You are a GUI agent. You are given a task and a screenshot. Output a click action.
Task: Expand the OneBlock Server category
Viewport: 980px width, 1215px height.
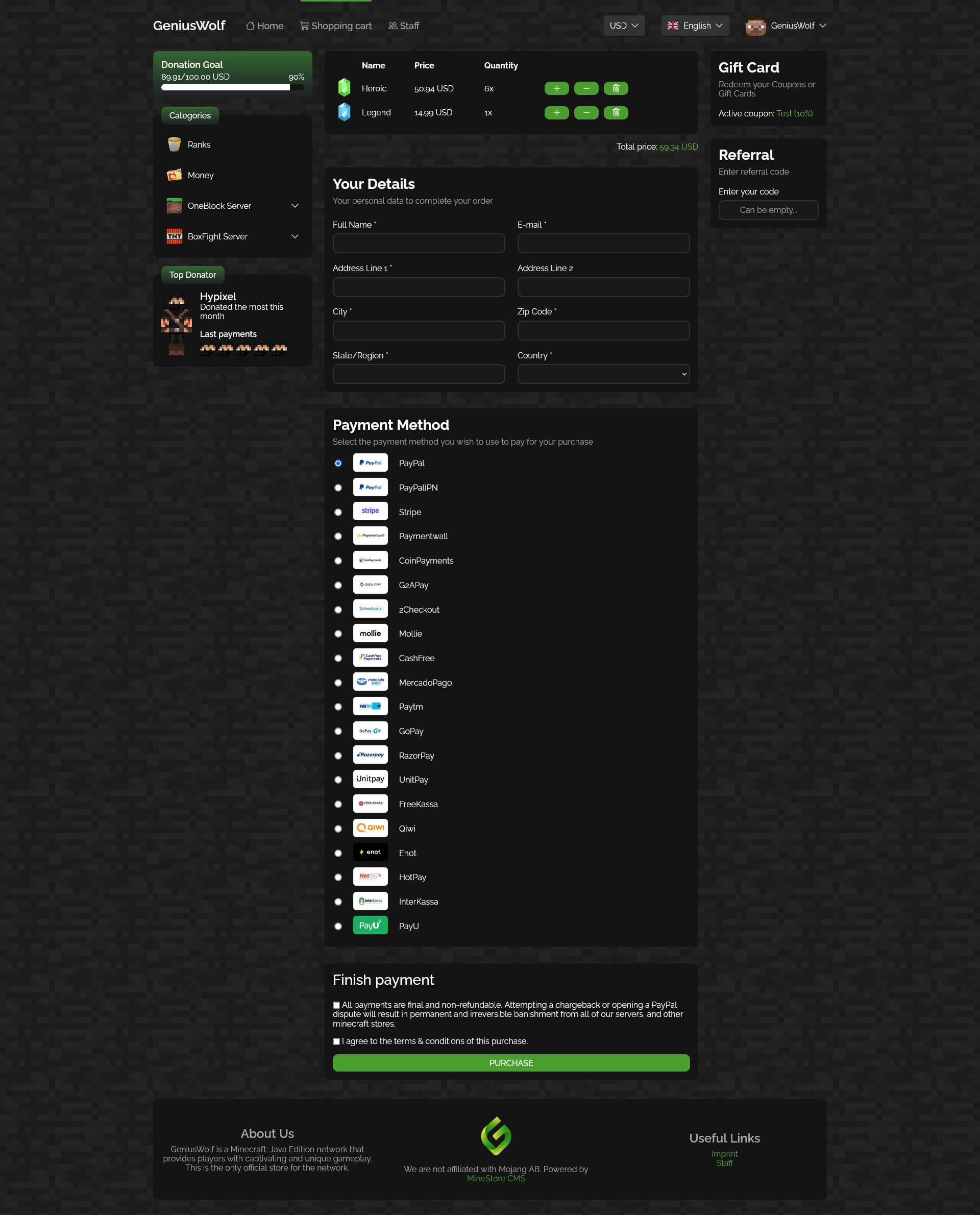tap(295, 206)
